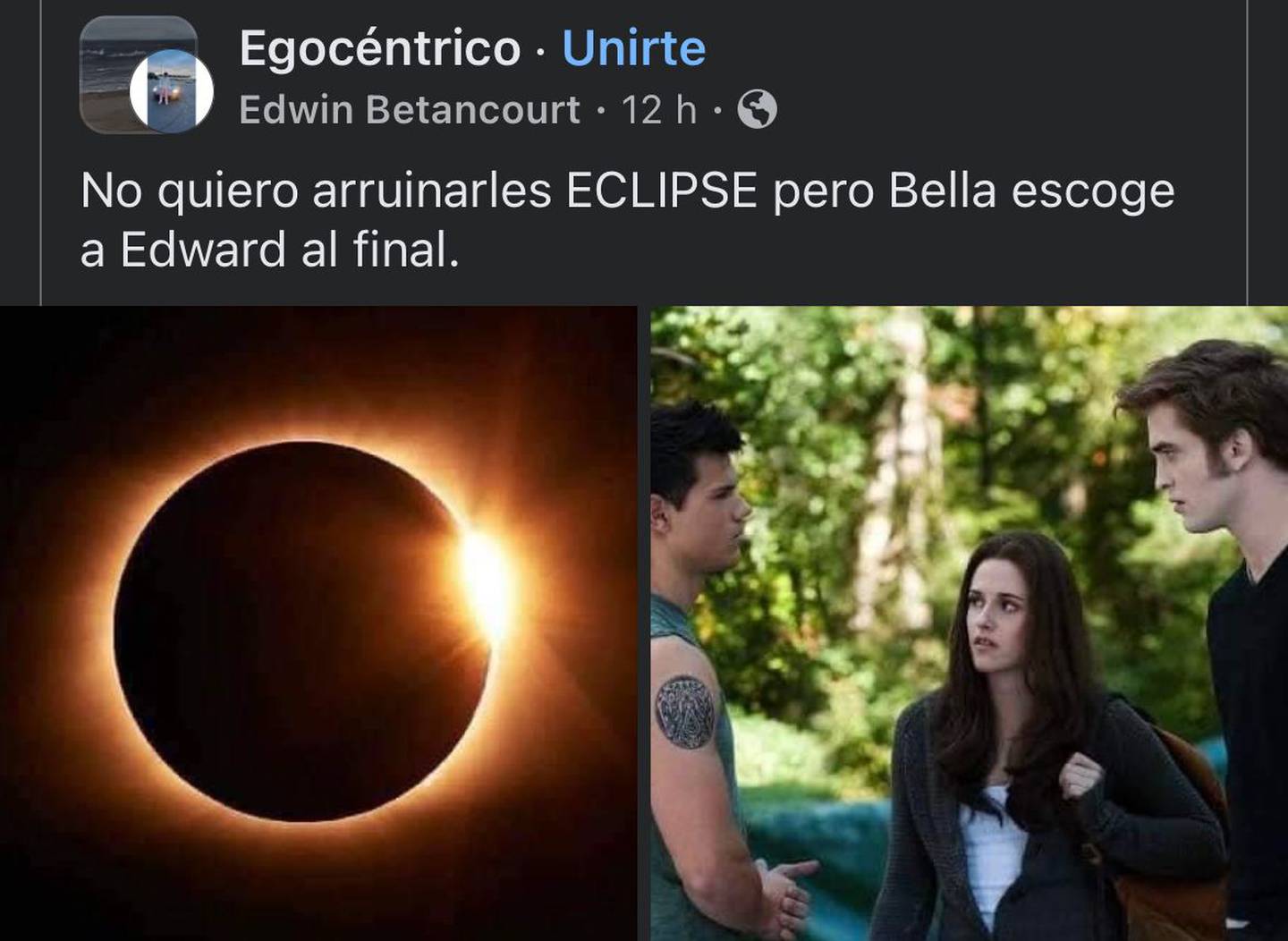Click the word ECLIPSE in the caption
The height and width of the screenshot is (941, 1288).
[662, 191]
